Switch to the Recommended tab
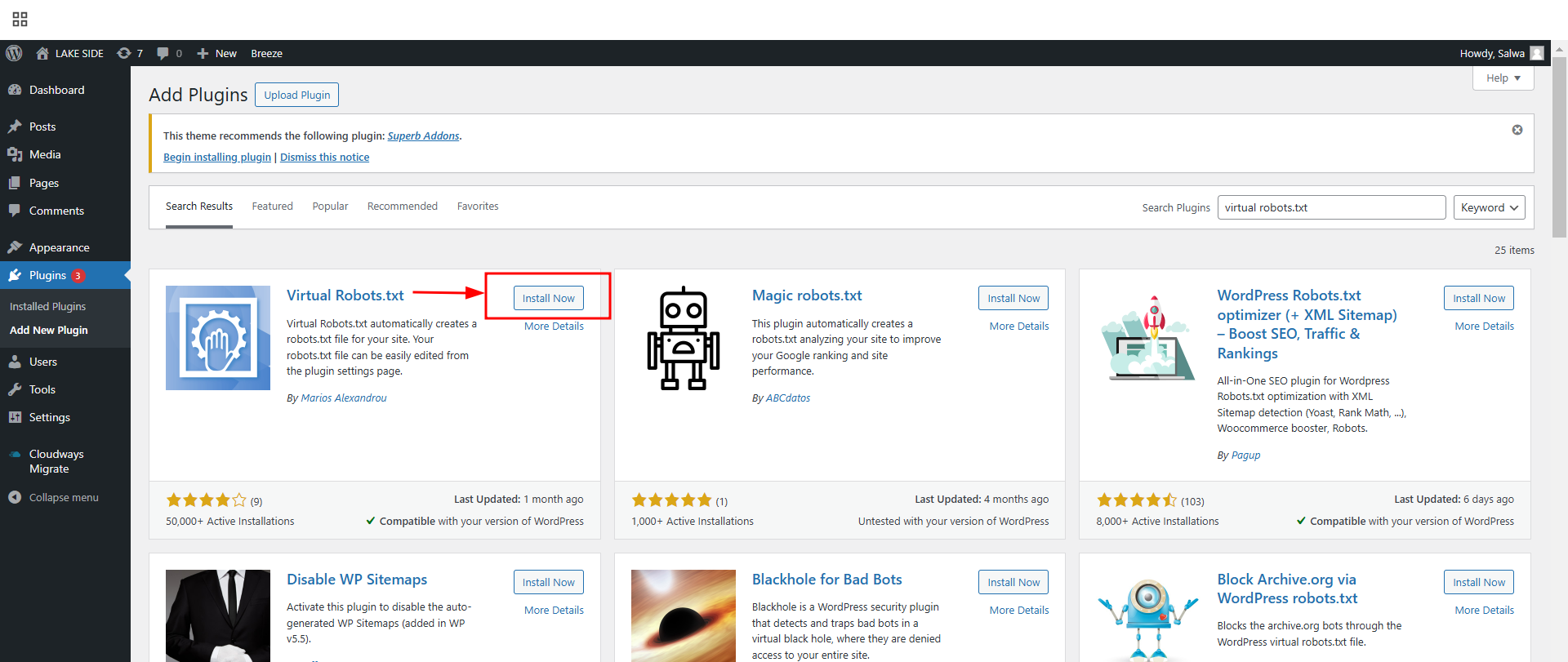The image size is (1568, 662). pos(403,207)
